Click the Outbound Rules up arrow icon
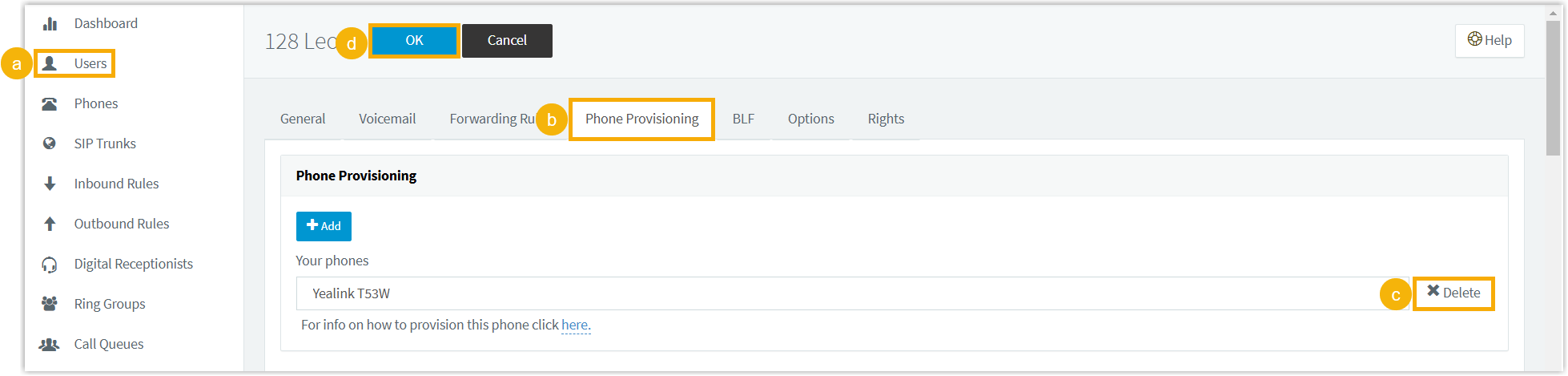Viewport: 1568px width, 376px height. click(x=50, y=224)
